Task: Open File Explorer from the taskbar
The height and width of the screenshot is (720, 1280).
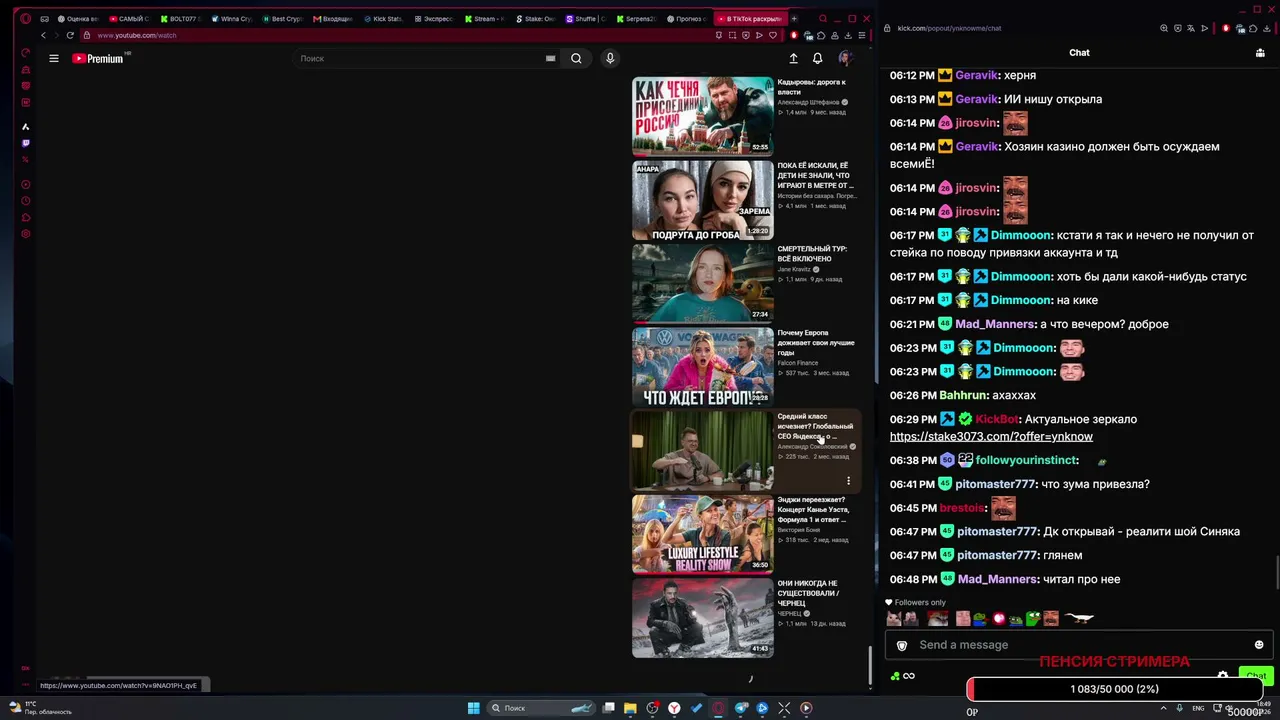Action: pyautogui.click(x=631, y=708)
